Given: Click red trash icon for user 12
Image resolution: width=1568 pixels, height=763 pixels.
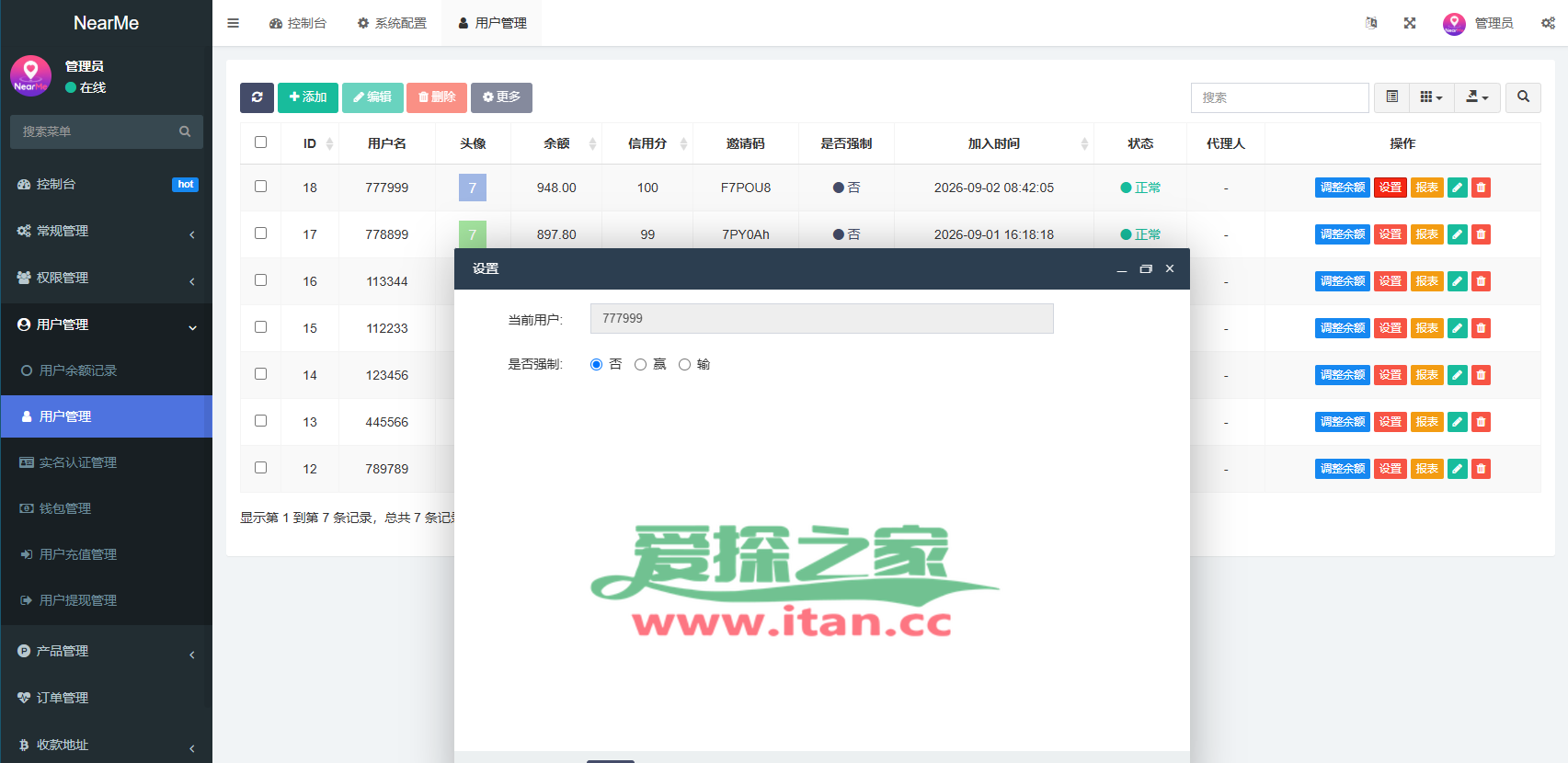Looking at the screenshot, I should pos(1481,469).
